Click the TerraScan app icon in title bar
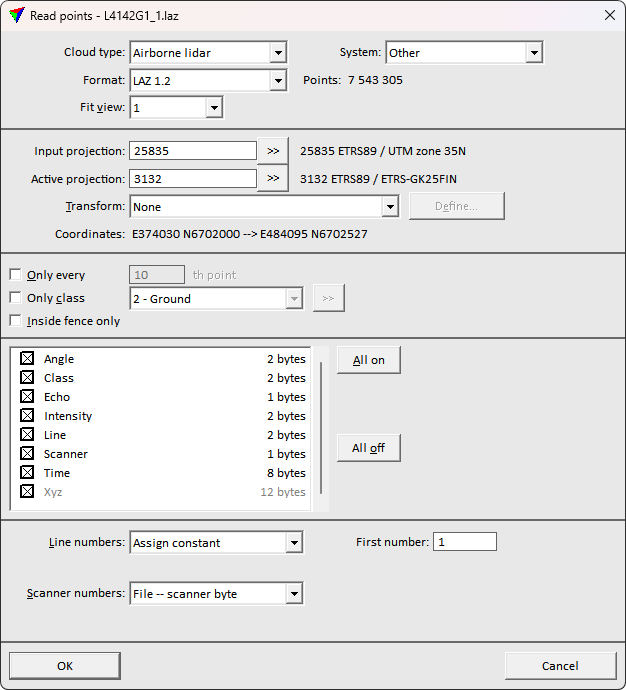This screenshot has height=690, width=626. point(17,15)
